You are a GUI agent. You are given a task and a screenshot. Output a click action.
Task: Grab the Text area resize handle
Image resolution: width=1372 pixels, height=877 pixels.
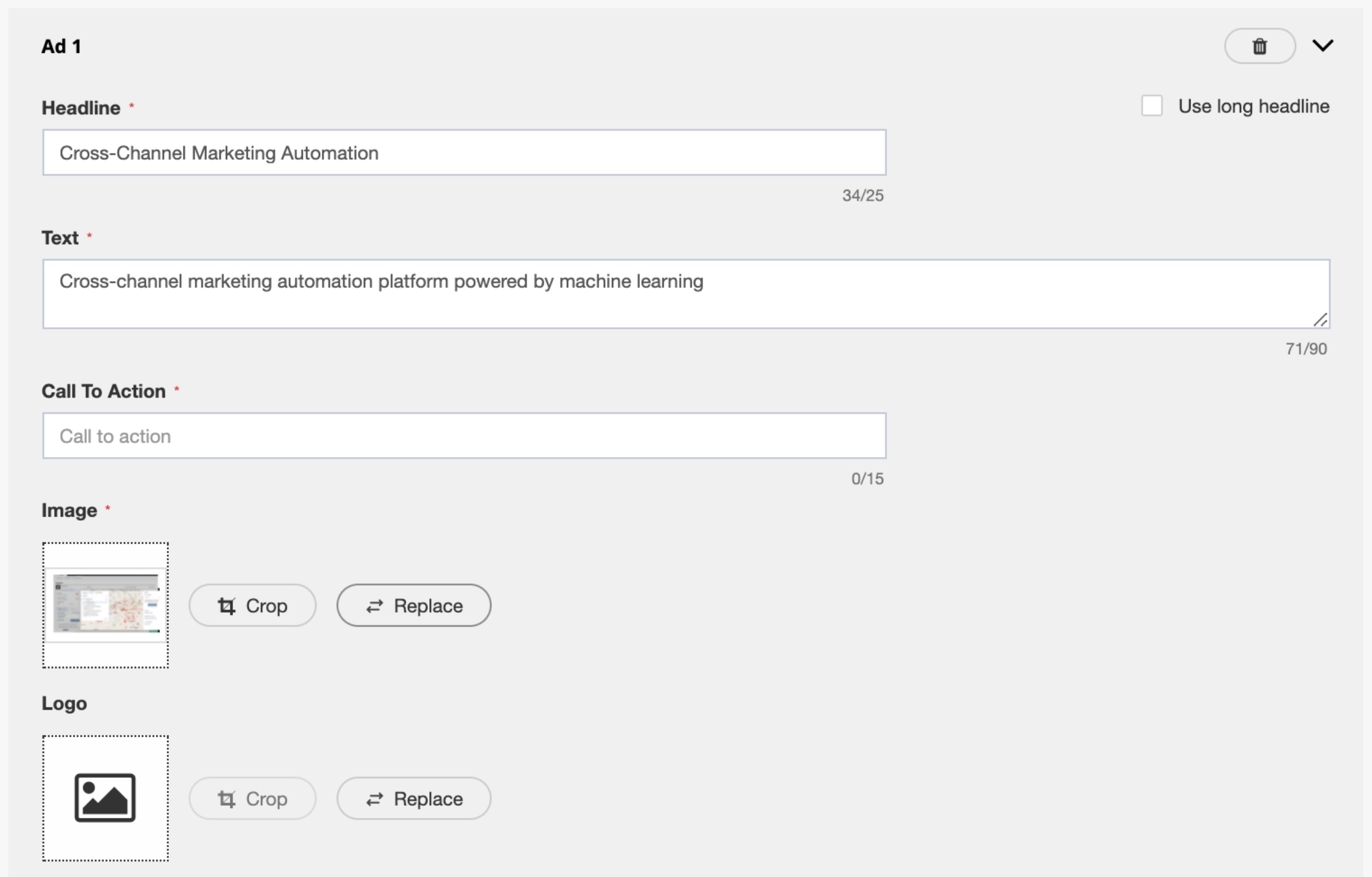pyautogui.click(x=1320, y=320)
